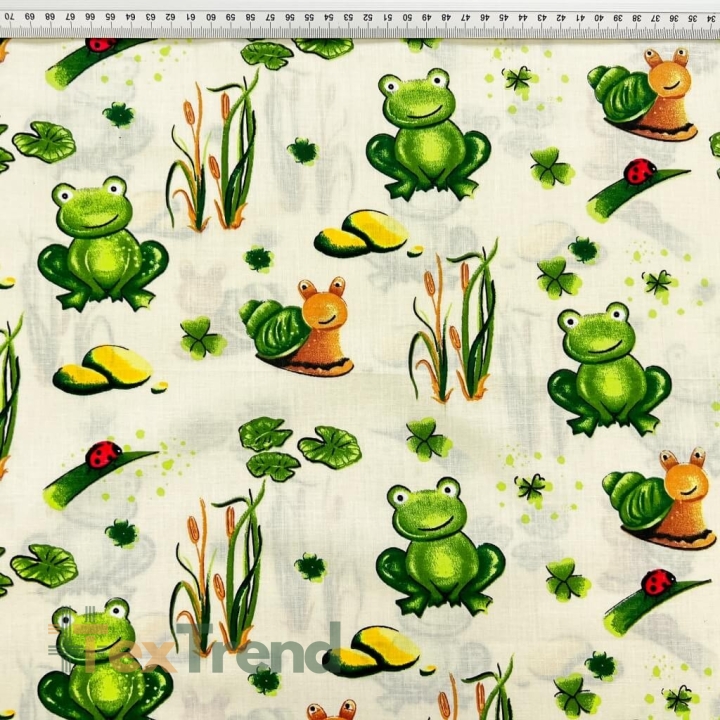Click the "57" number on the ruler
This screenshot has height=720, width=720.
click(x=270, y=17)
